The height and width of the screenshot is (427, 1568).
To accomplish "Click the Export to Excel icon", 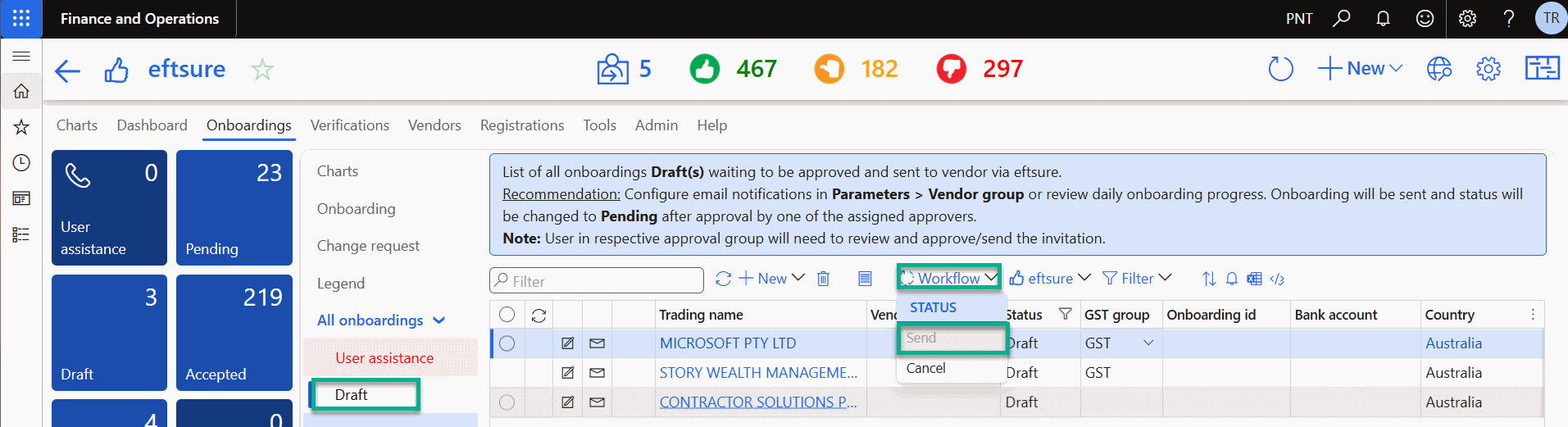I will point(1254,279).
